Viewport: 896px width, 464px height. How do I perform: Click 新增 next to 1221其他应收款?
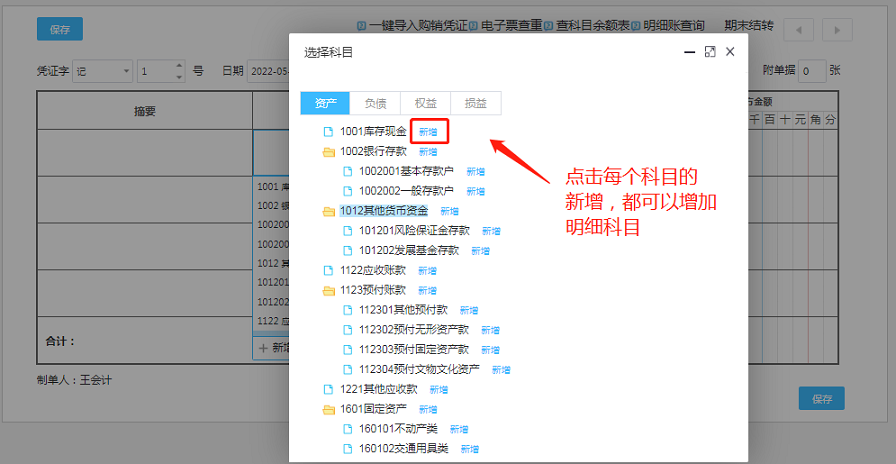pyautogui.click(x=439, y=390)
